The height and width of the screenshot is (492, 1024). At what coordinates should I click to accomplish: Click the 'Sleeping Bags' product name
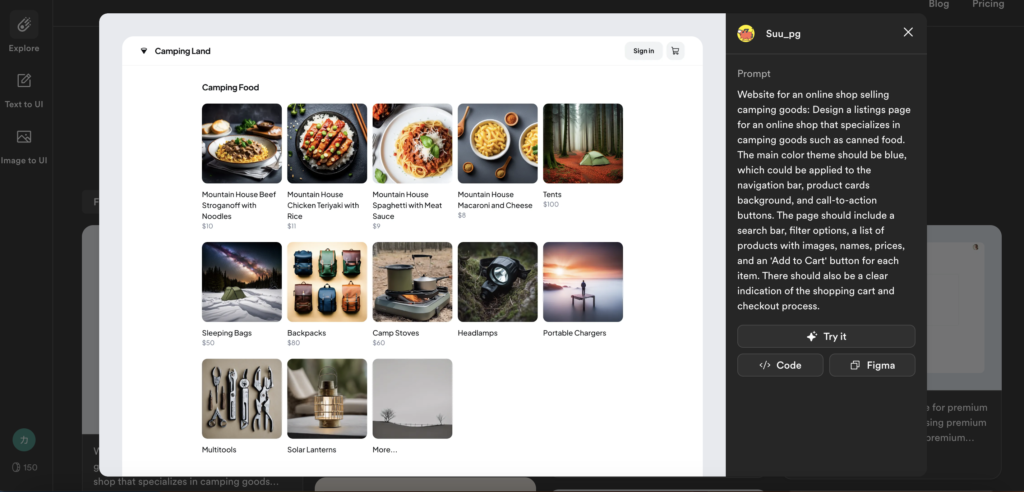(x=227, y=333)
